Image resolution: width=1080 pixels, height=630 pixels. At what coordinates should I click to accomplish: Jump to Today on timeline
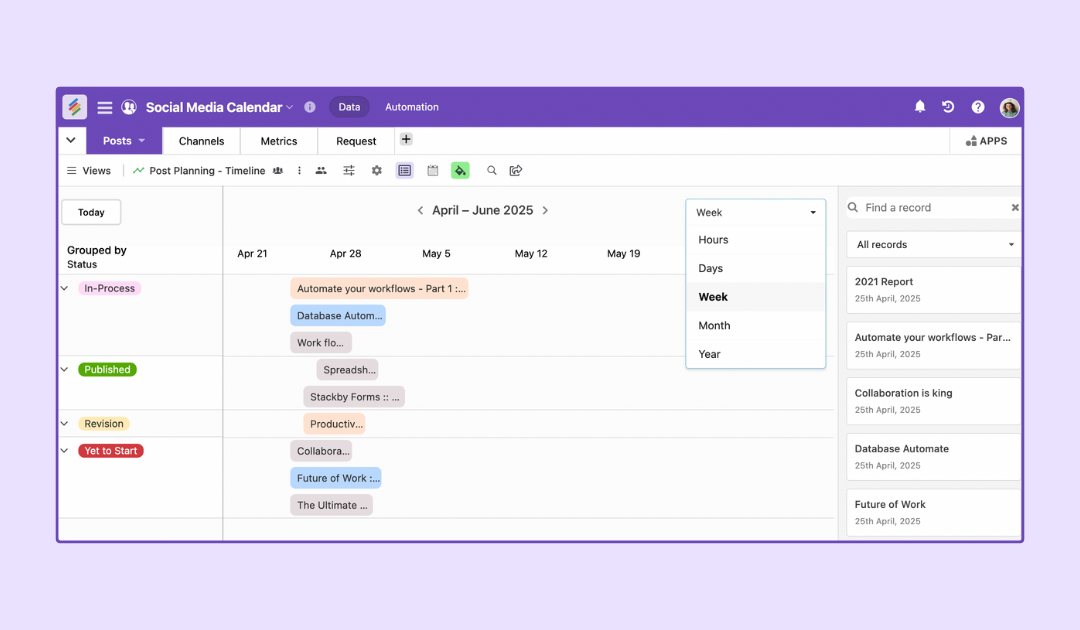[91, 212]
